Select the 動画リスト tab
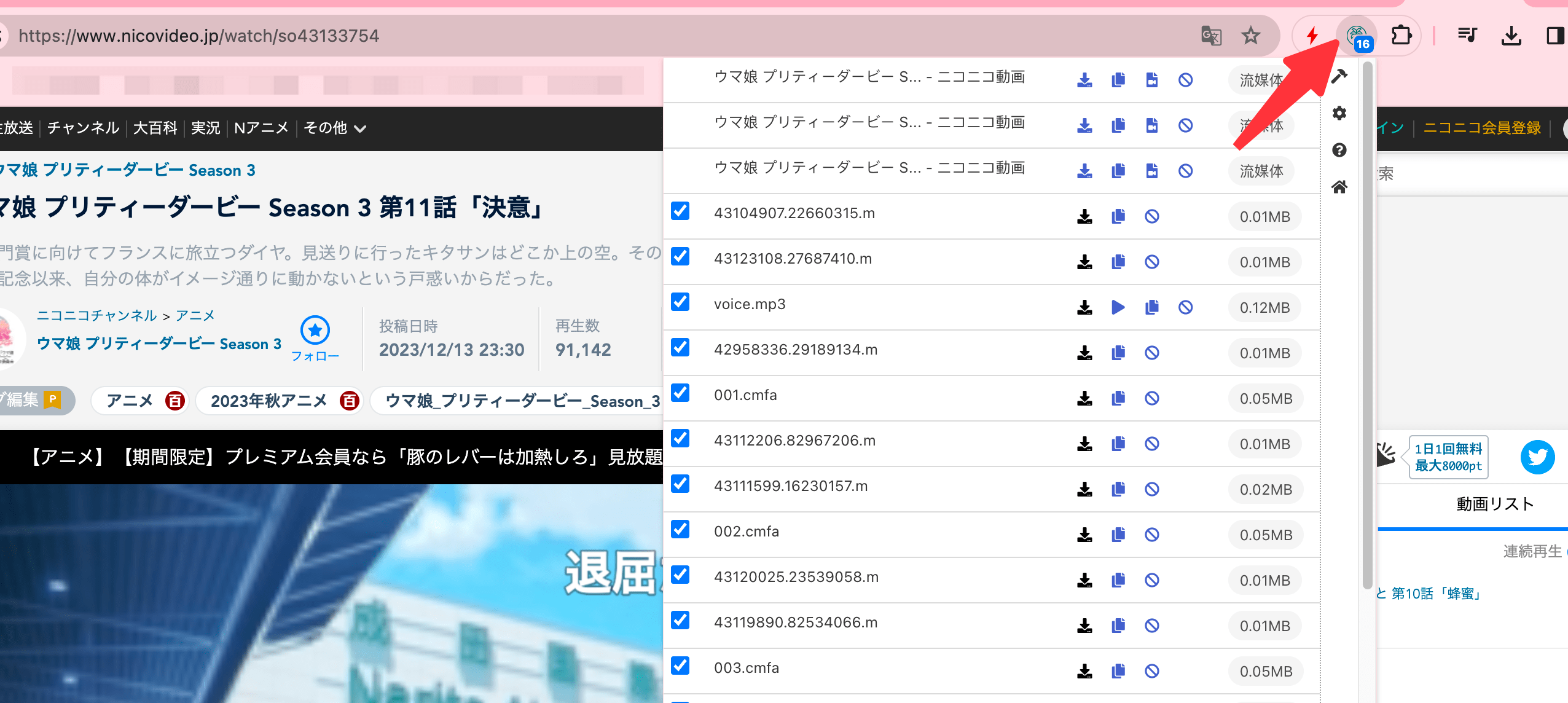The width and height of the screenshot is (1568, 703). pyautogui.click(x=1495, y=504)
